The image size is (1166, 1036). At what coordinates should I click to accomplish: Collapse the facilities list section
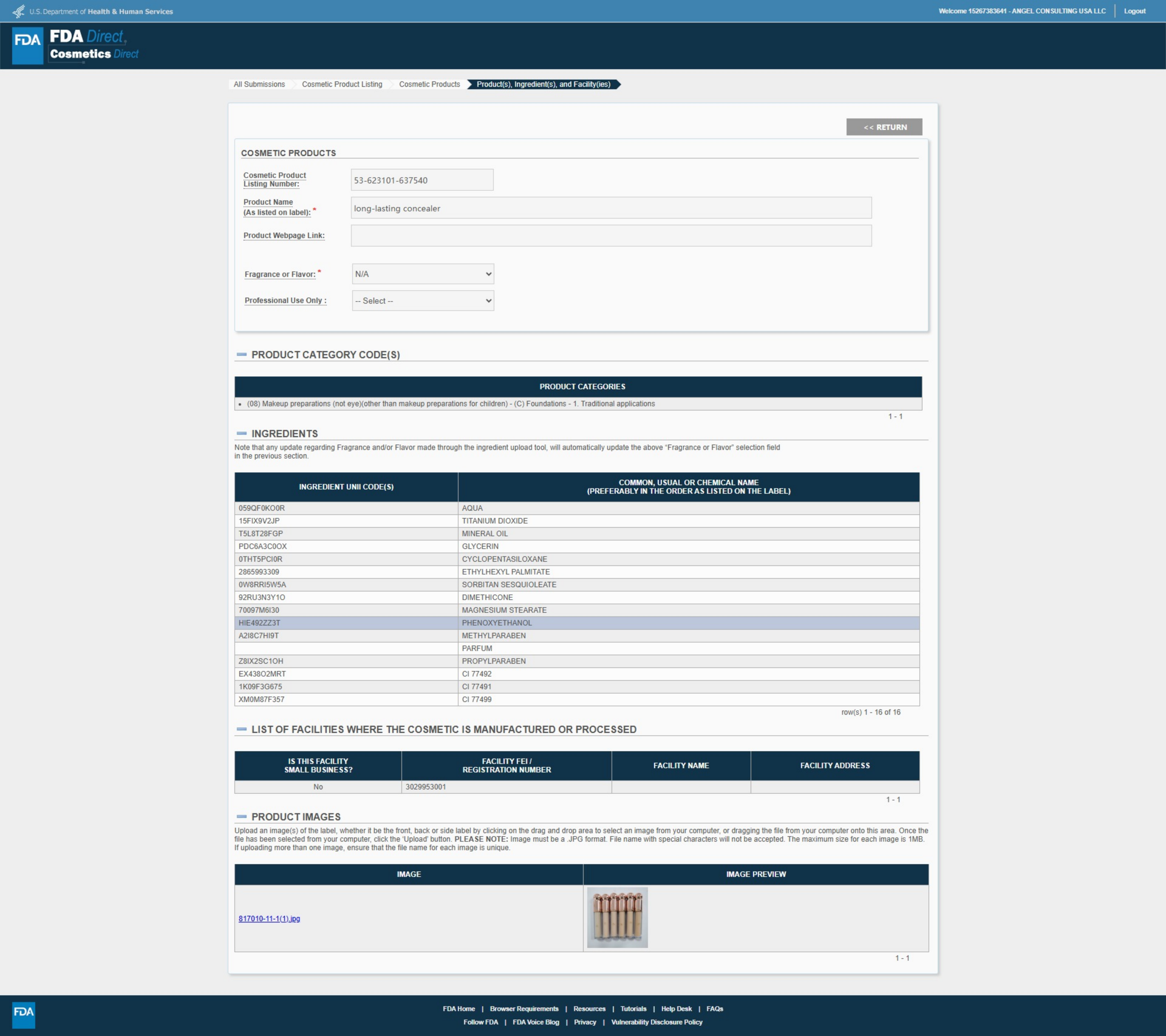click(x=241, y=730)
